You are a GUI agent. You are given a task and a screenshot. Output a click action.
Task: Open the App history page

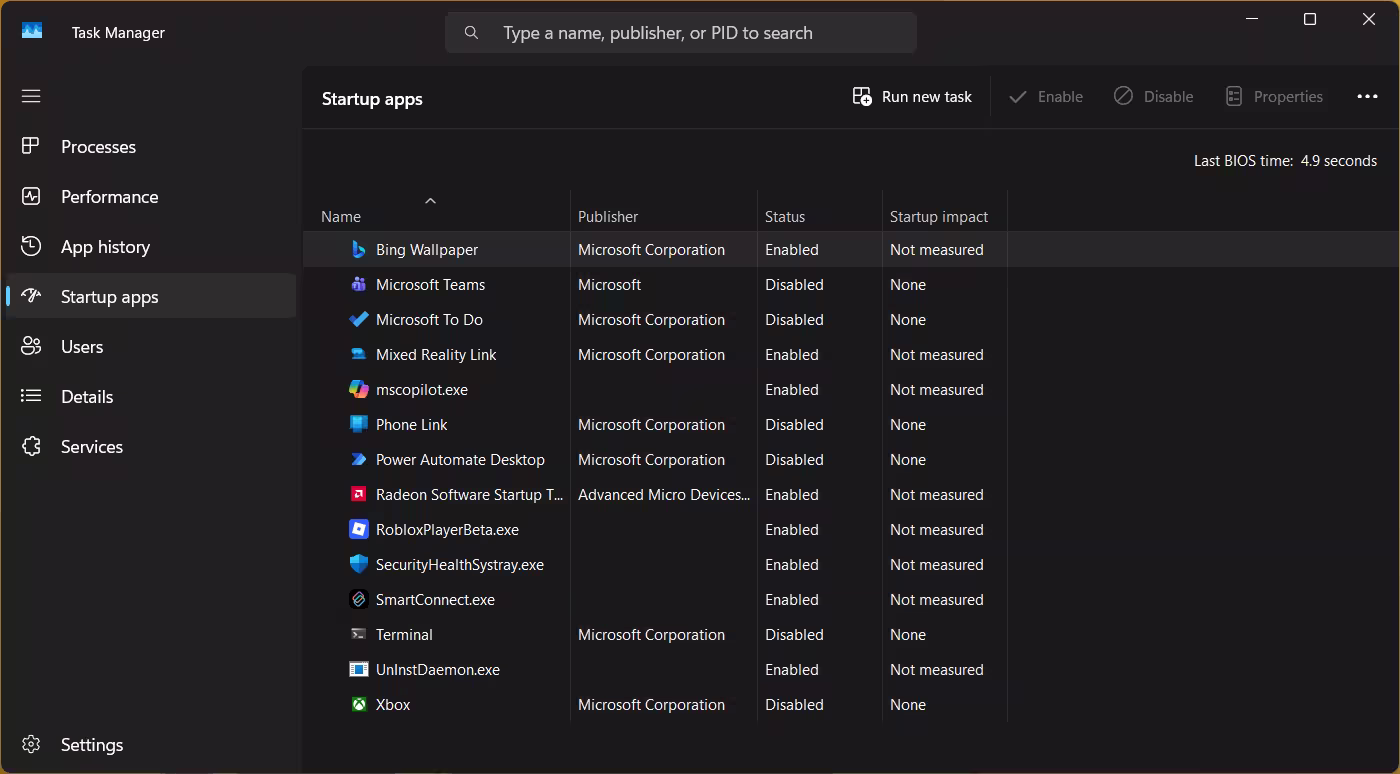[x=151, y=247]
